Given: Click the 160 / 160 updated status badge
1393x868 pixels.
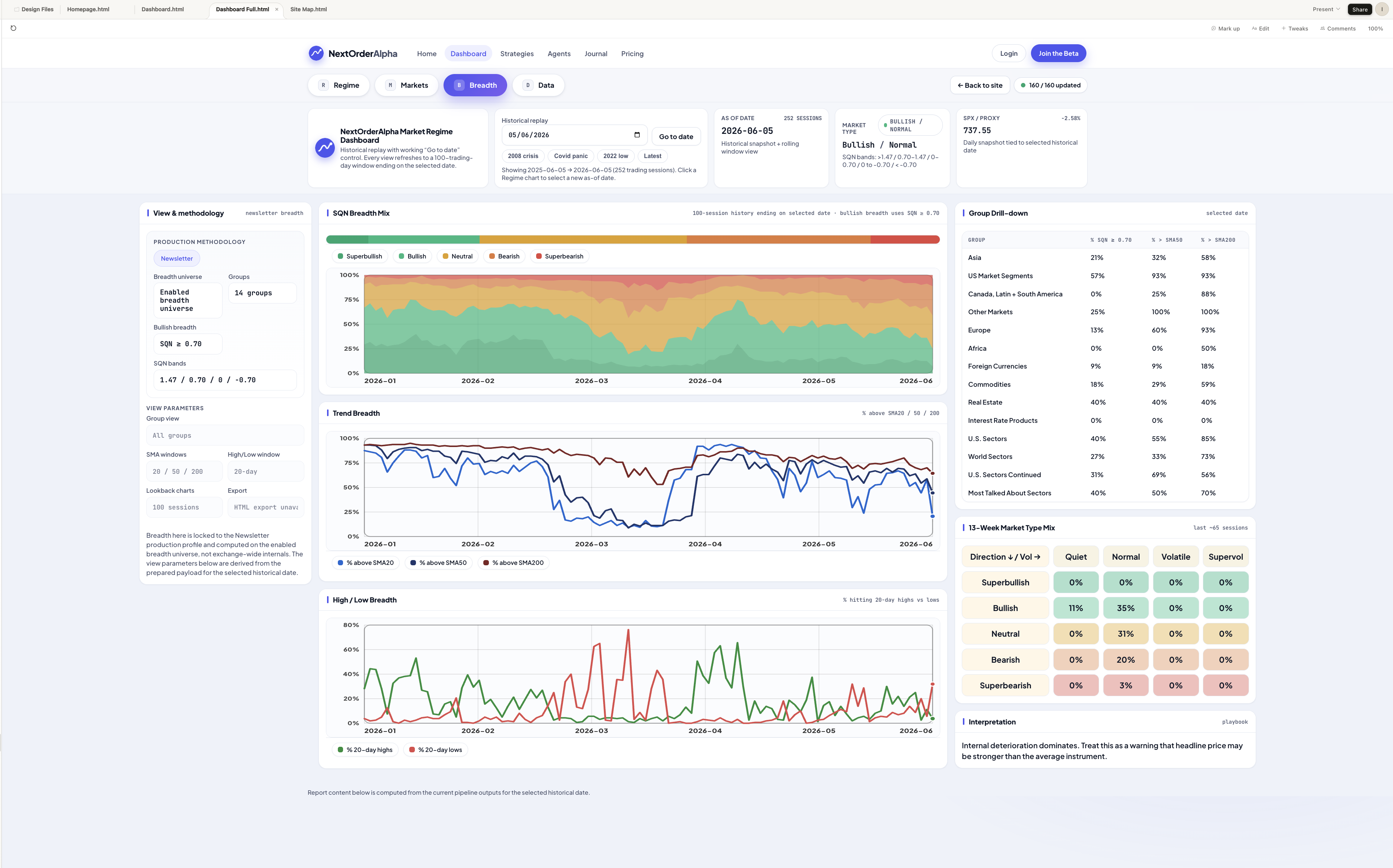Looking at the screenshot, I should click(x=1050, y=85).
